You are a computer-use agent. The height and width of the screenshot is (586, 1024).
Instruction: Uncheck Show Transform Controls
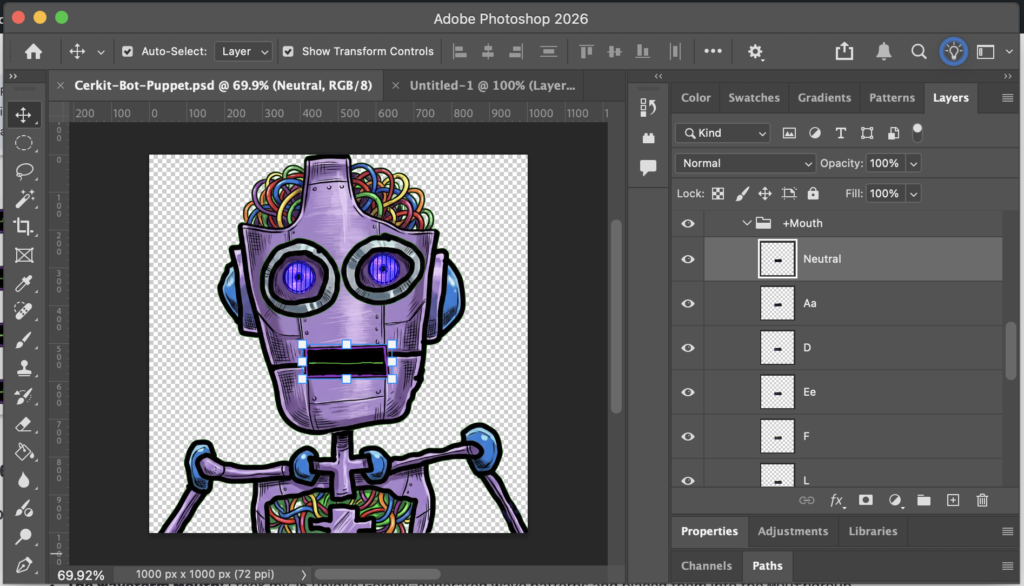289,51
